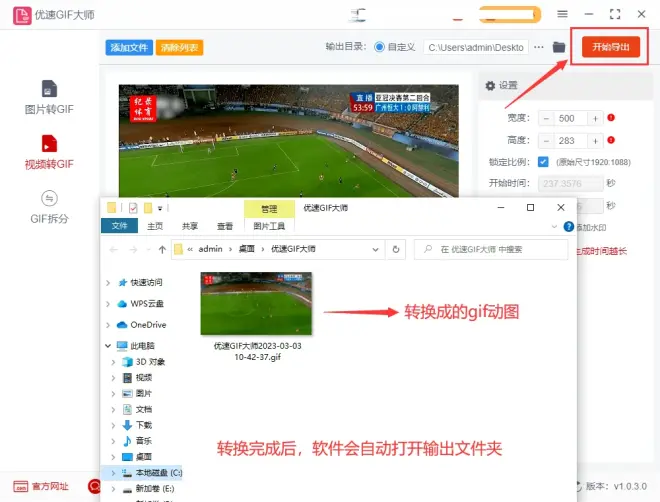Click 桌面 in address breadcrumb
This screenshot has height=502, width=660.
pyautogui.click(x=247, y=249)
